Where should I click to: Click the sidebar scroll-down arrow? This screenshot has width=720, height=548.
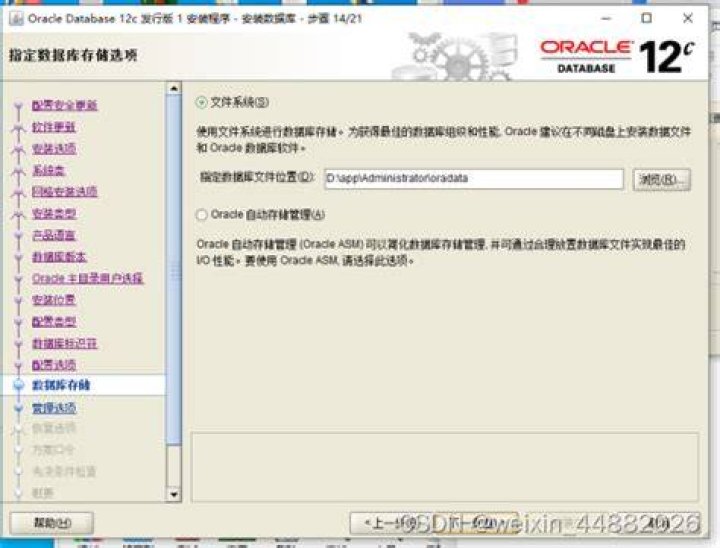tap(174, 495)
